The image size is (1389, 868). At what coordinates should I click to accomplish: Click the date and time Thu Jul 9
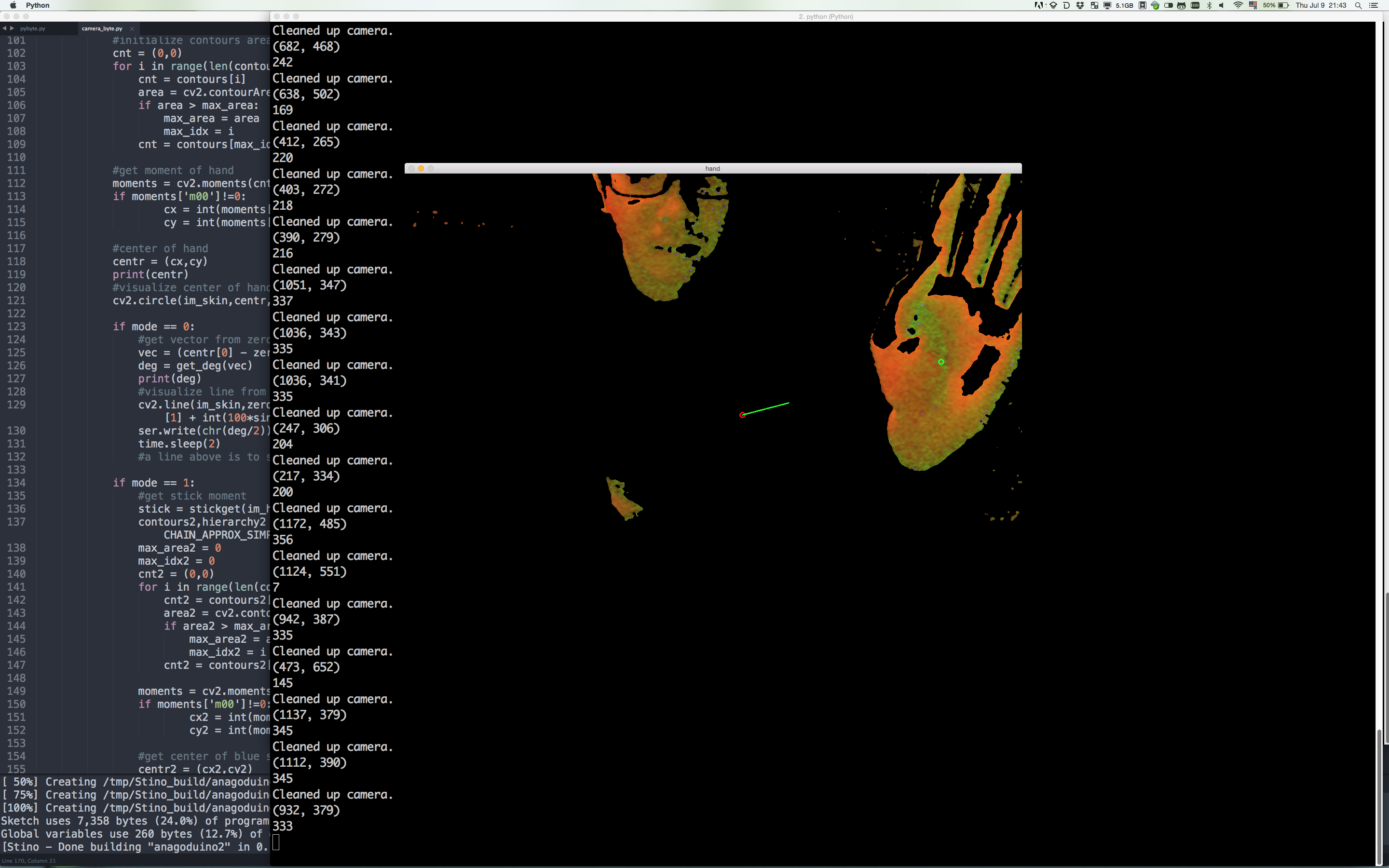coord(1321,5)
